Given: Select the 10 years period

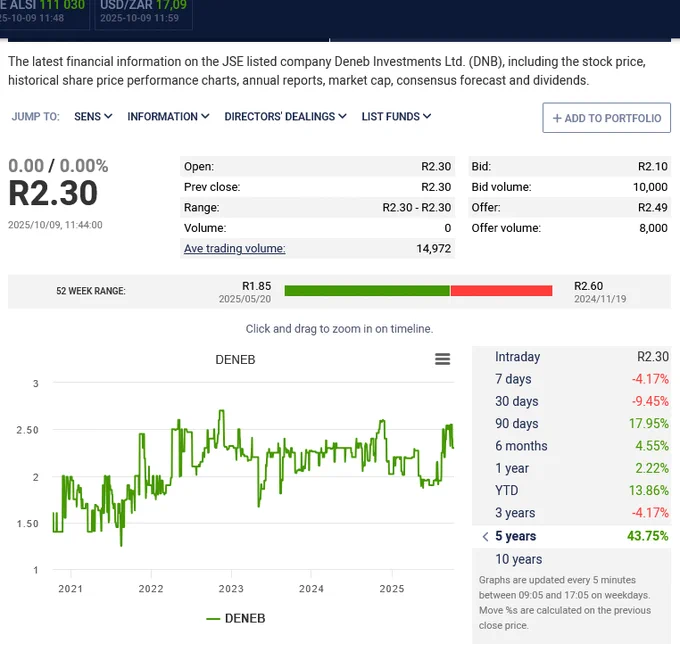Looking at the screenshot, I should point(518,559).
